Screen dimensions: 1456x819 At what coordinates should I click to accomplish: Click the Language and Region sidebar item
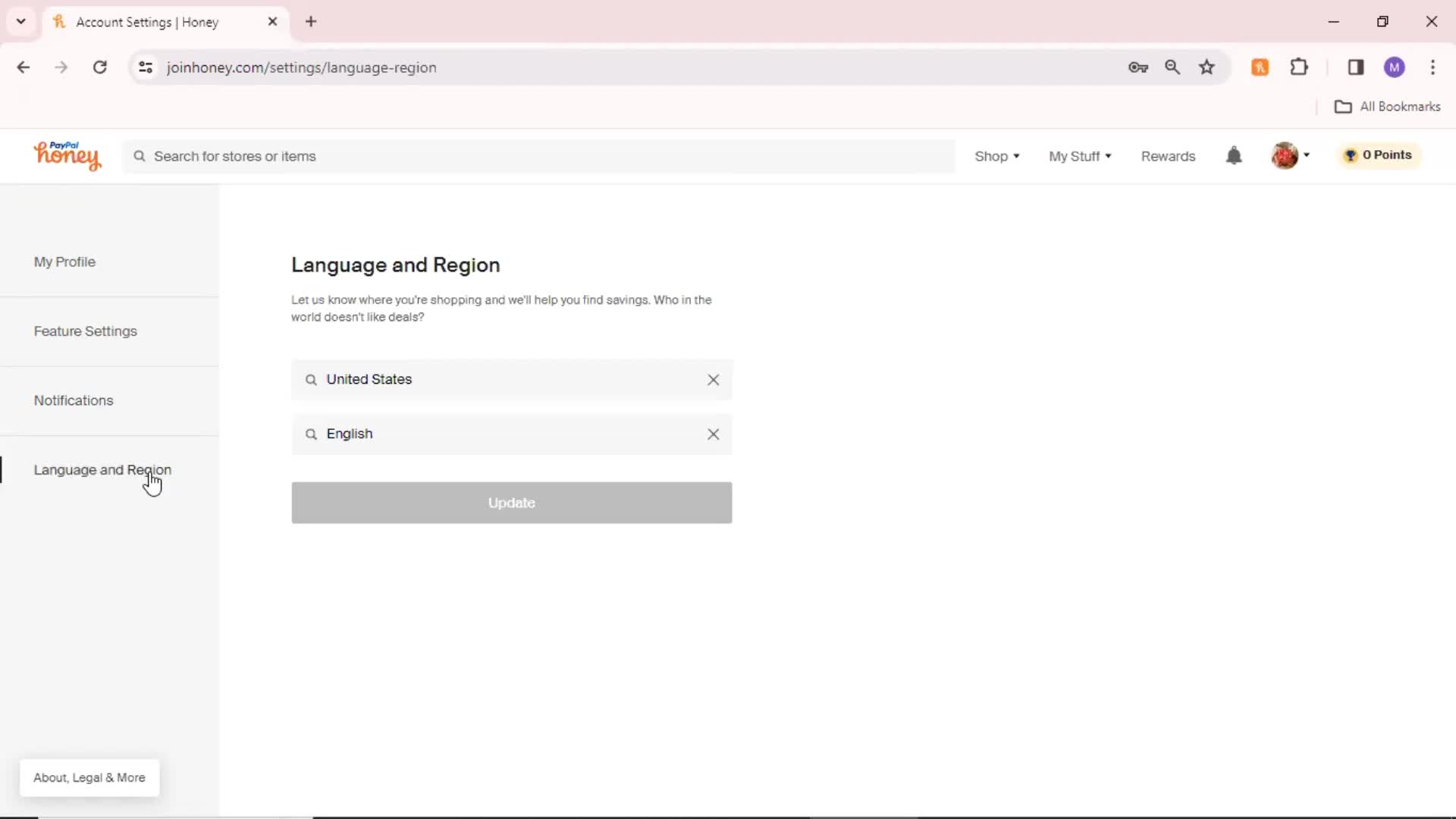point(102,469)
